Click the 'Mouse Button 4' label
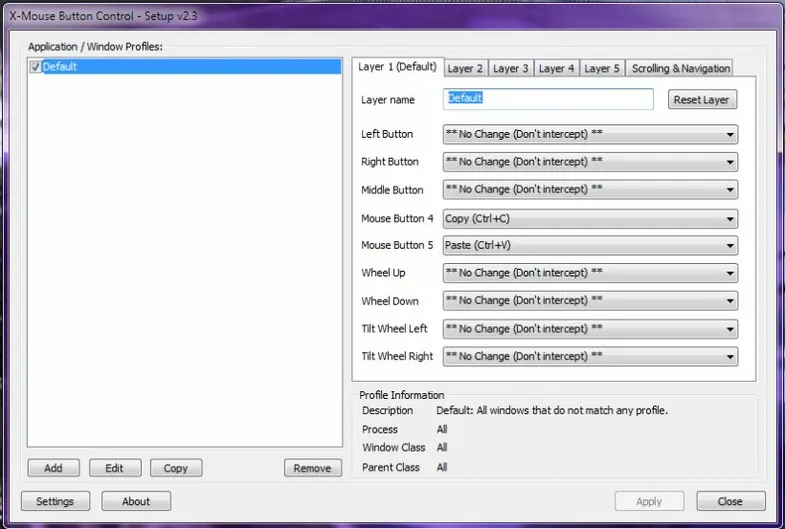 click(397, 219)
